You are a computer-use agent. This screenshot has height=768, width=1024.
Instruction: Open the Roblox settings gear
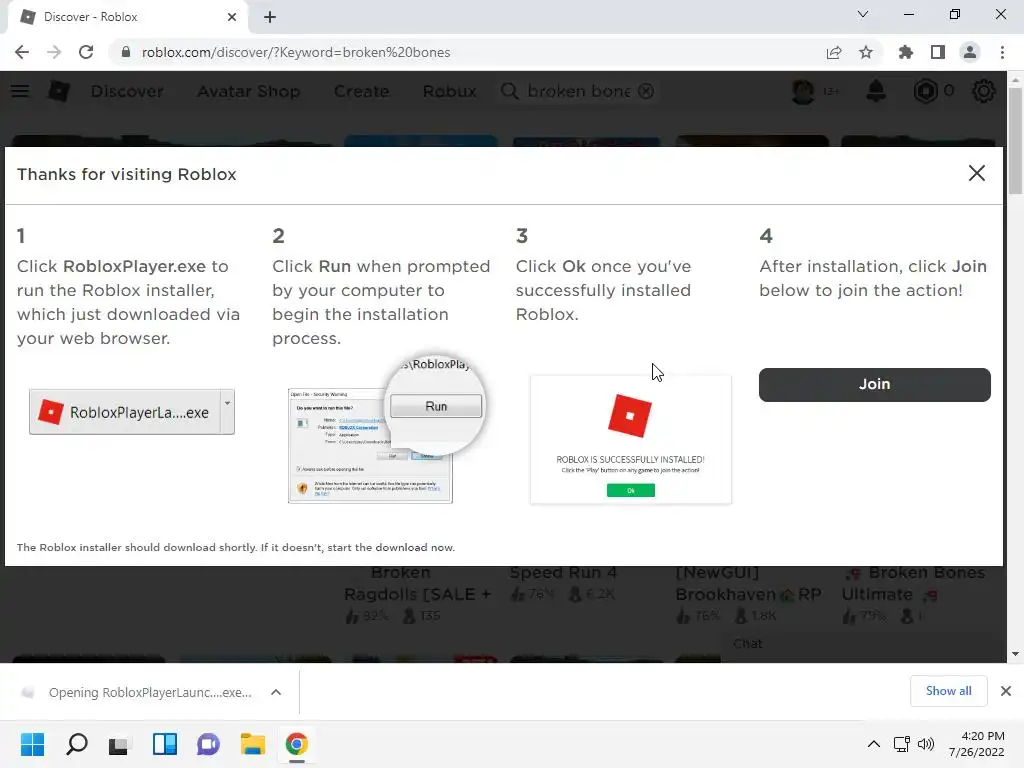pos(983,91)
